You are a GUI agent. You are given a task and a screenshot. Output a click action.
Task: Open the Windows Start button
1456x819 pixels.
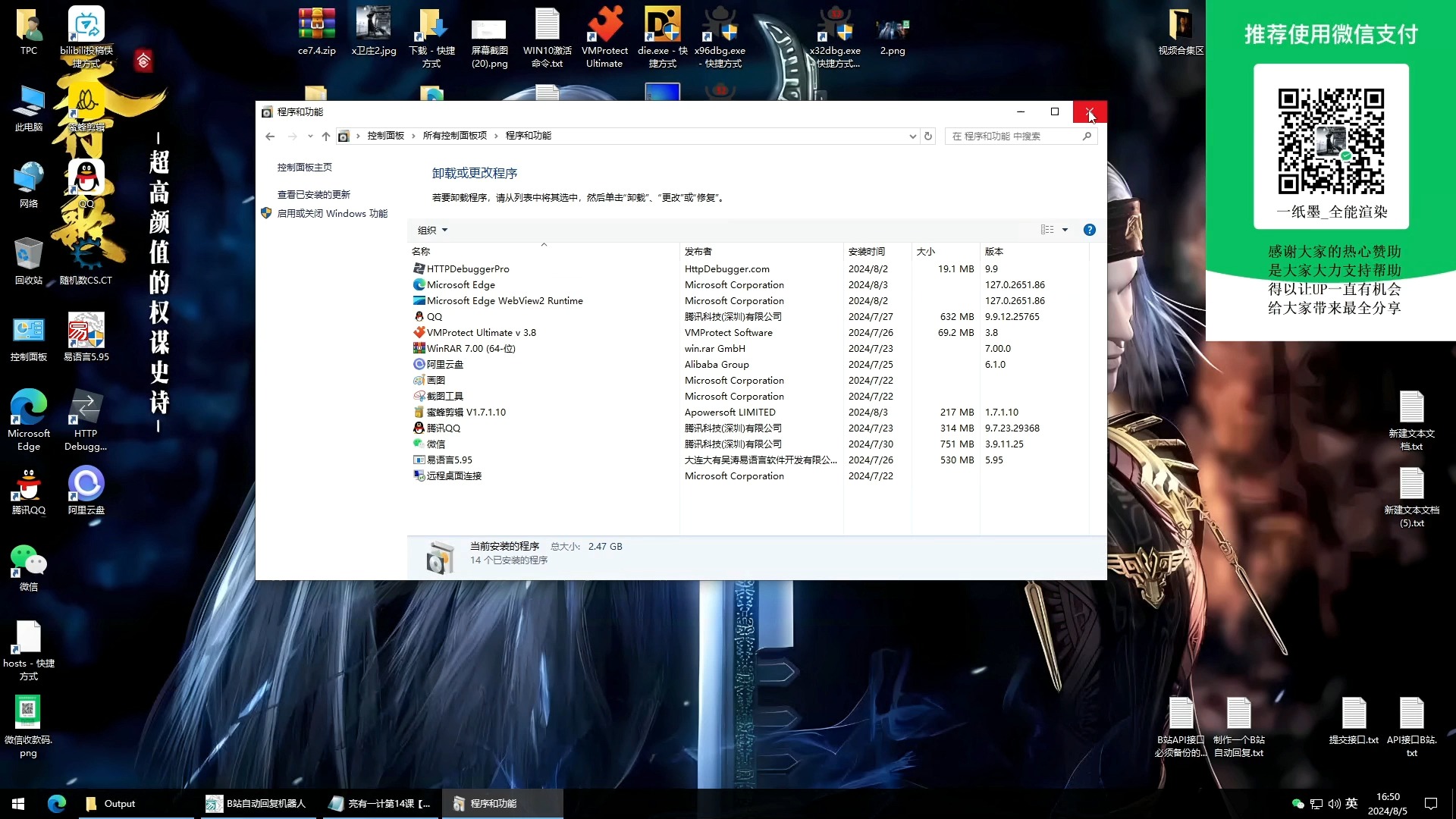point(18,803)
